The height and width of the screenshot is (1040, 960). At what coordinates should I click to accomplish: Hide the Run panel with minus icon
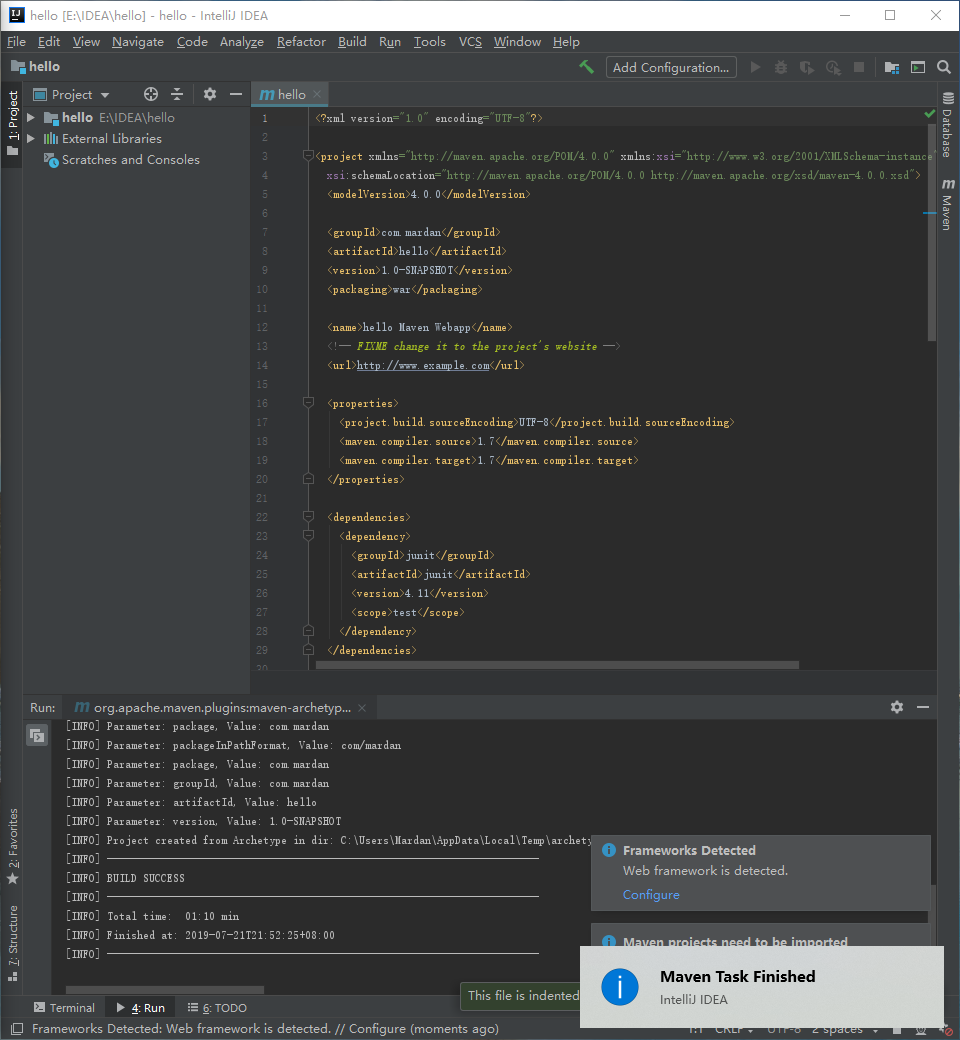point(923,707)
